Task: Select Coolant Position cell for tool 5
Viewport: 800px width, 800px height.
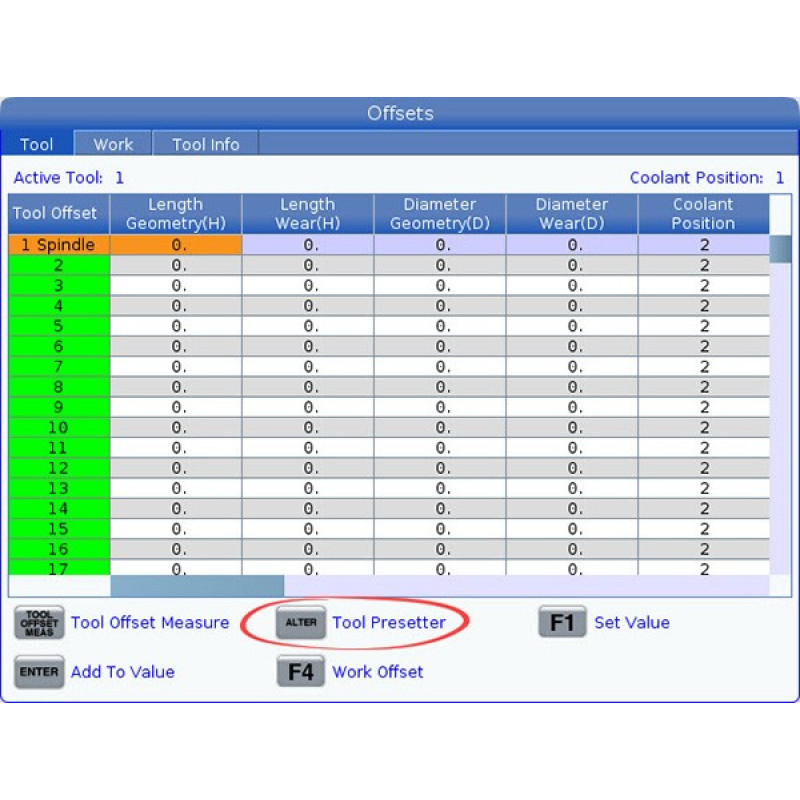Action: click(x=704, y=326)
